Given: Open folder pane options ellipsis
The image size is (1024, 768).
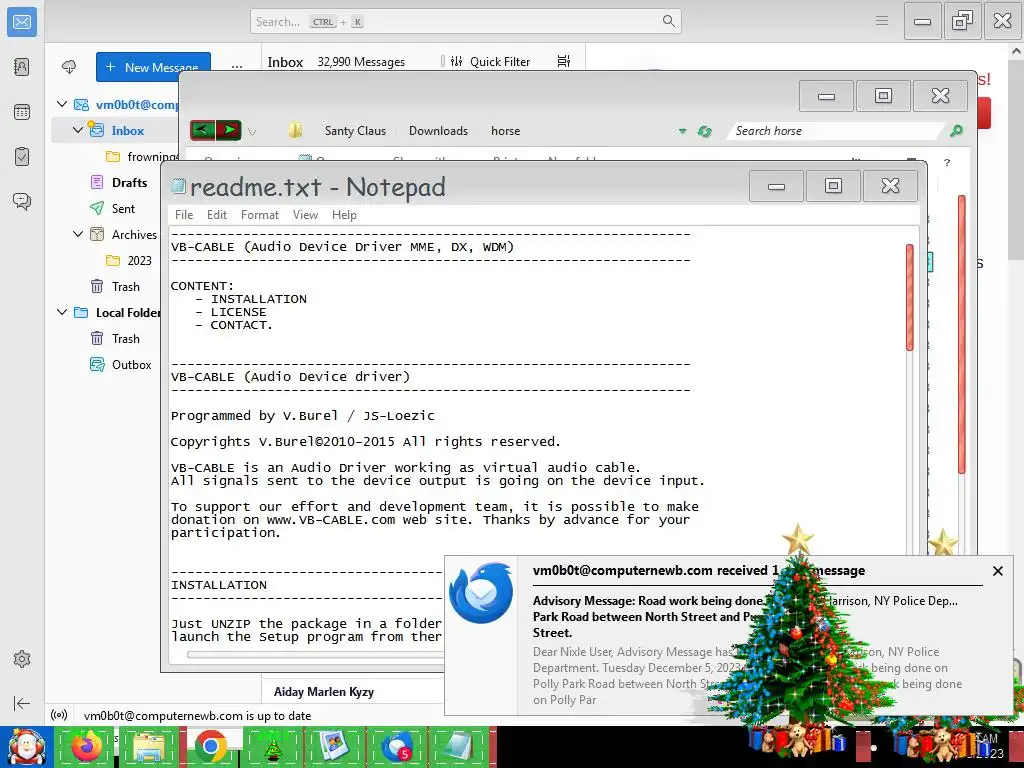Looking at the screenshot, I should coord(236,67).
